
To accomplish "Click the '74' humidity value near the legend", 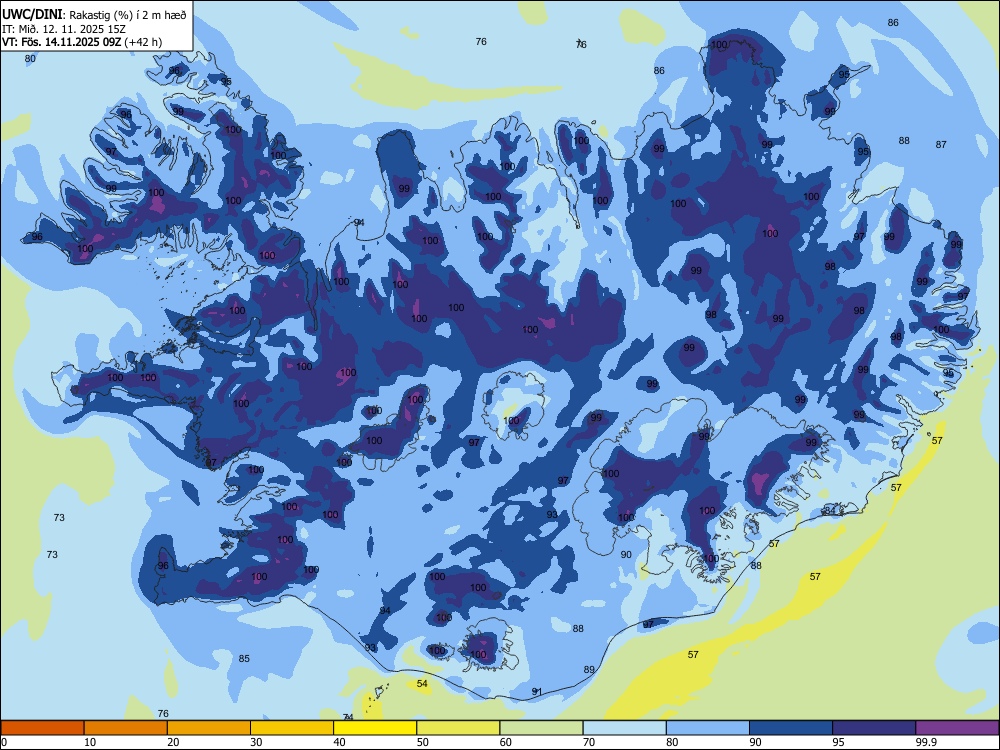I will pos(348,717).
